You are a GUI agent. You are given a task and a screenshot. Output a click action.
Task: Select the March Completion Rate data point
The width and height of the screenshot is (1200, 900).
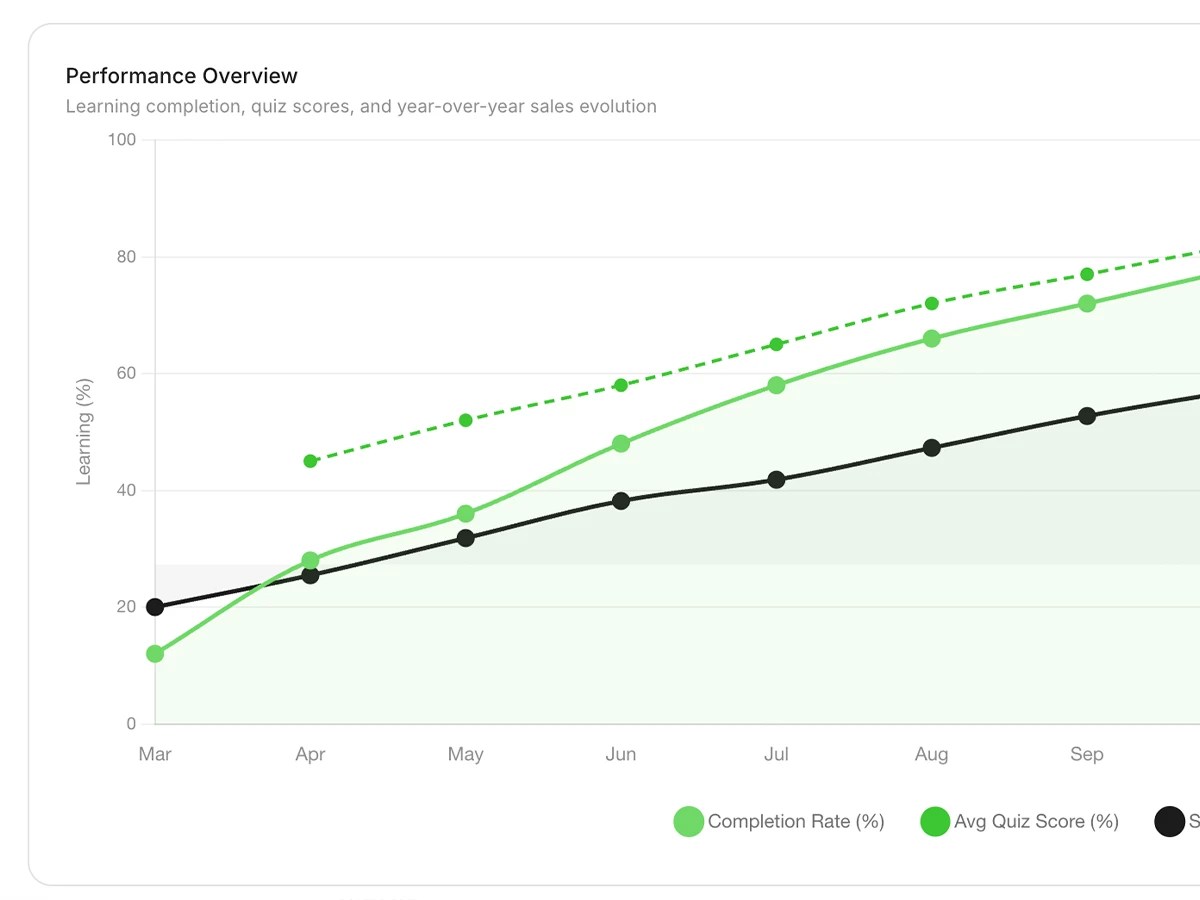point(155,654)
